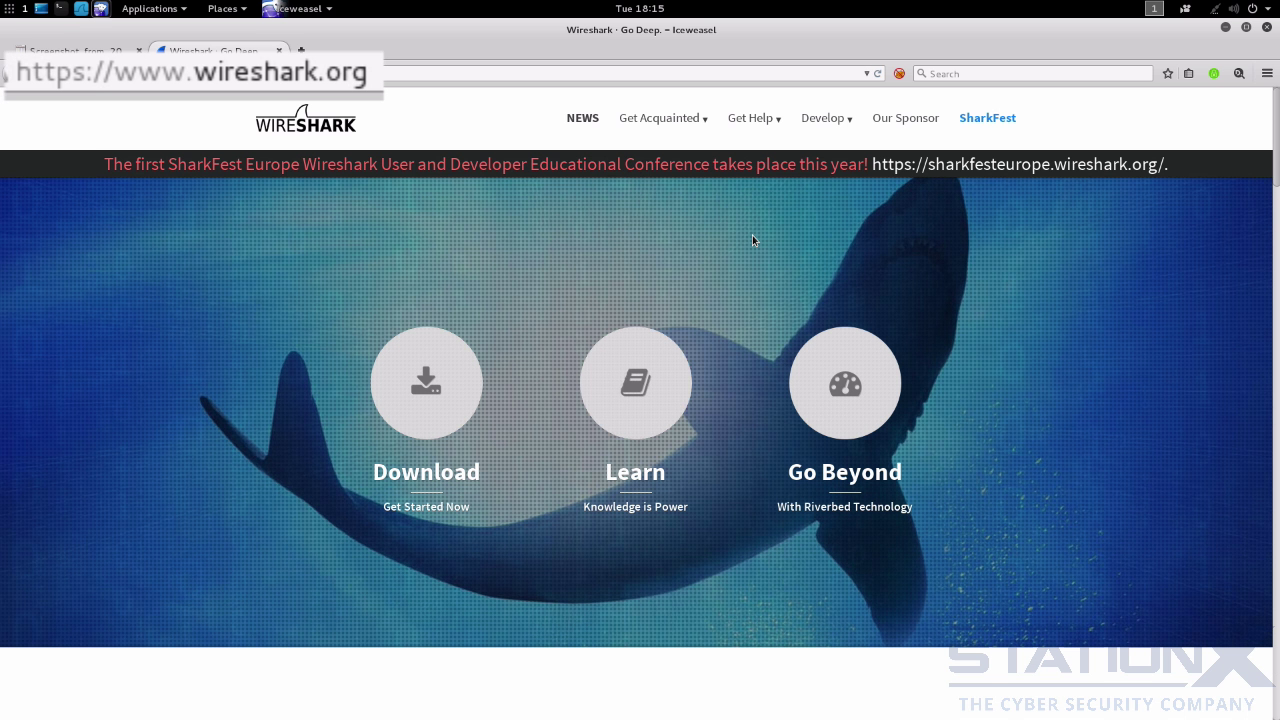Open the NEWS page
This screenshot has height=720, width=1280.
coord(583,118)
